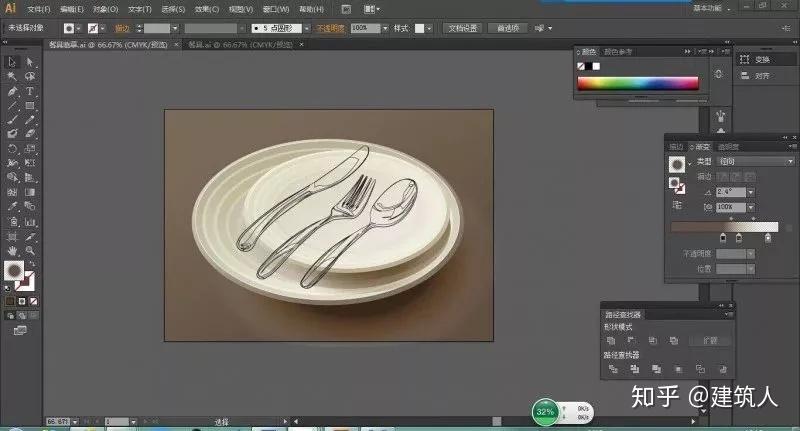
Task: Open the brush definition dropdown 5 点圆形
Action: (307, 29)
